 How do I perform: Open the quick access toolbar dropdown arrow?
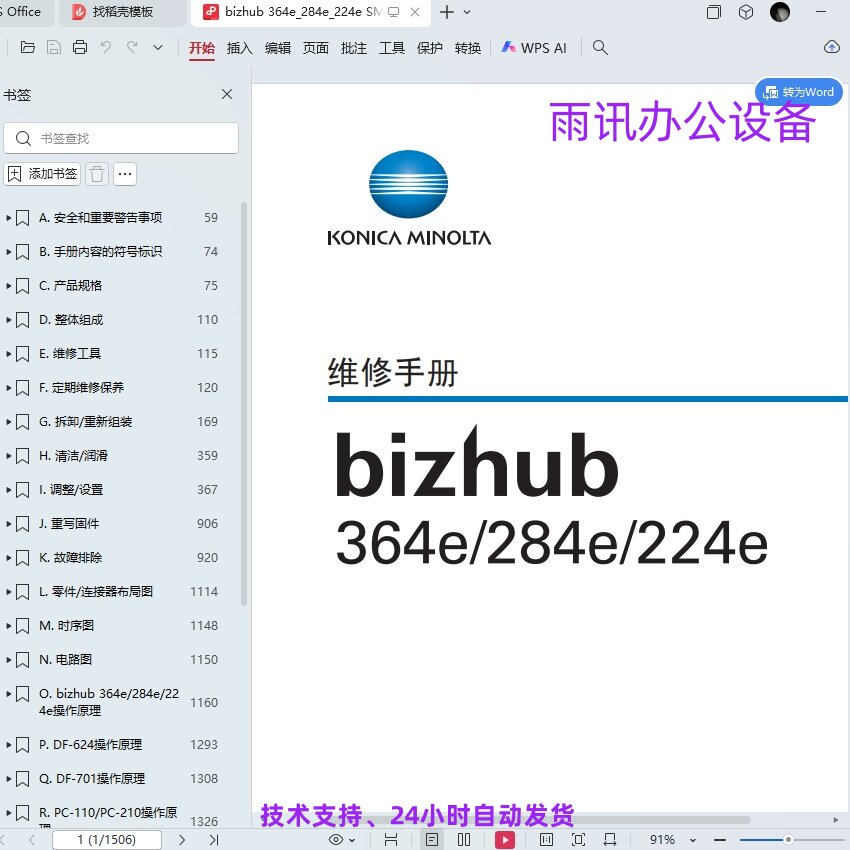pyautogui.click(x=158, y=48)
